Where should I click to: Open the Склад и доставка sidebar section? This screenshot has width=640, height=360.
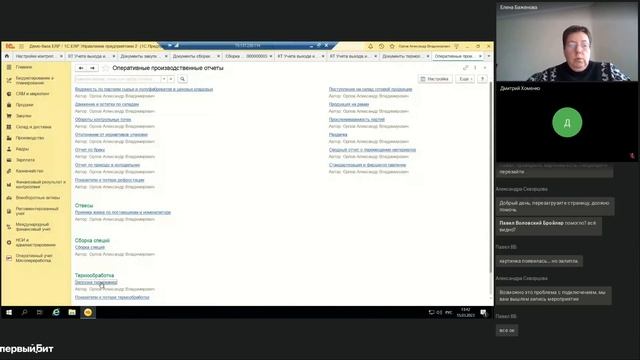pyautogui.click(x=33, y=127)
